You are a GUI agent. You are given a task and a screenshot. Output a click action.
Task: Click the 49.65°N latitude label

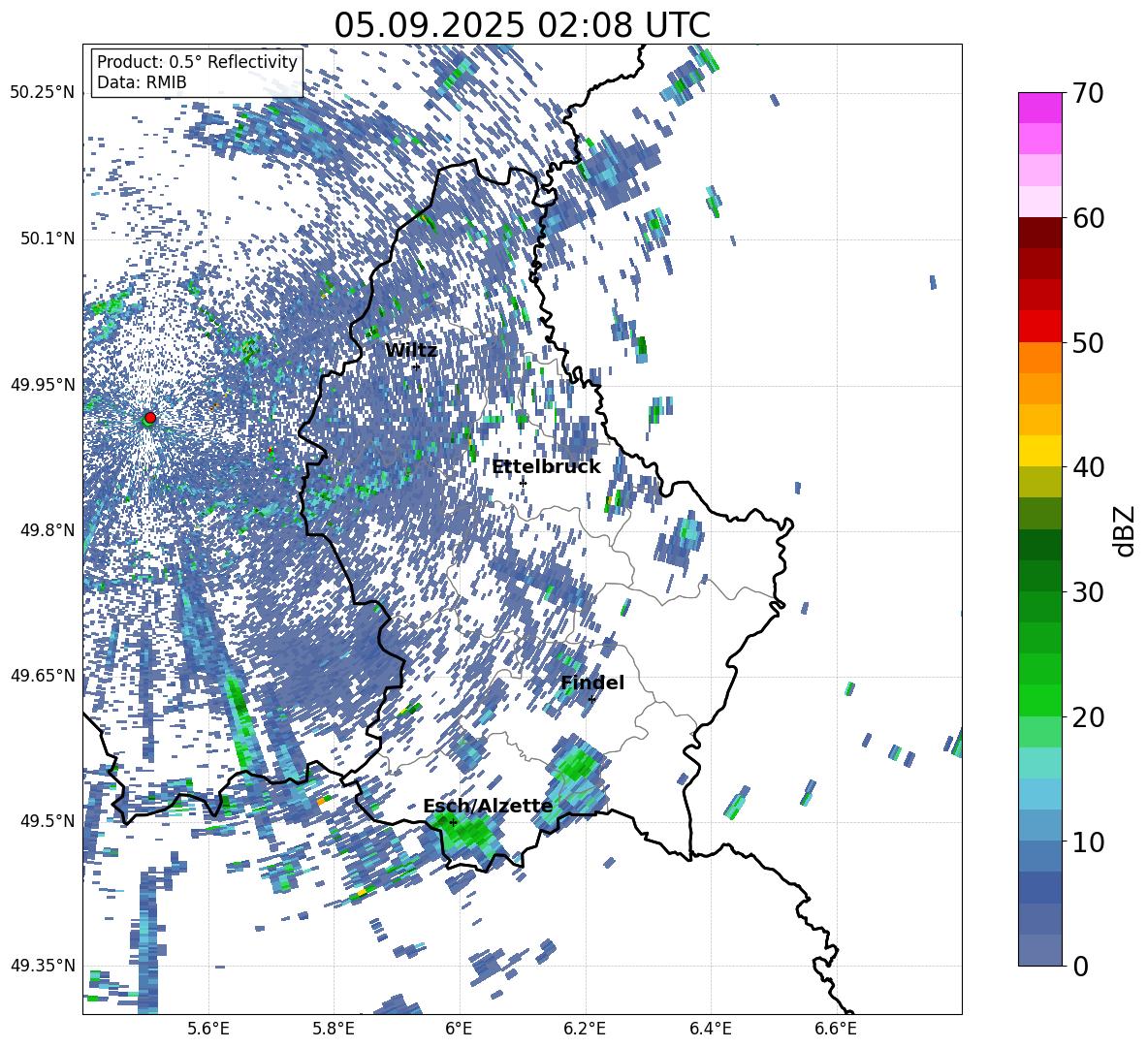tap(43, 676)
